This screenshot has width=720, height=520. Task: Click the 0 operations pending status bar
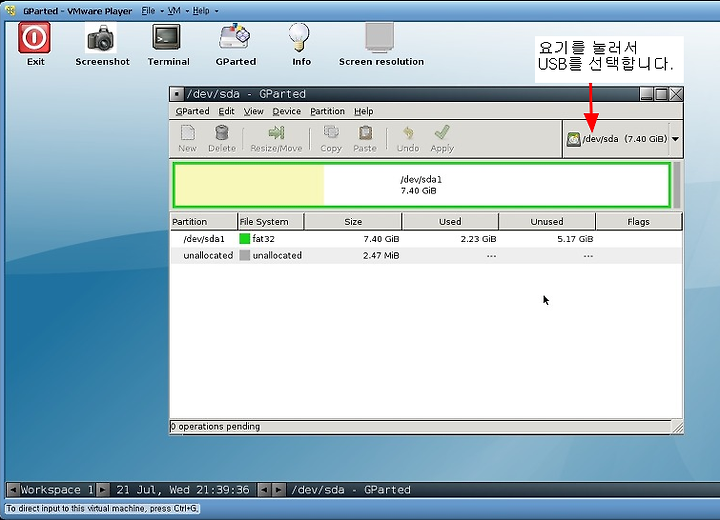click(420, 427)
